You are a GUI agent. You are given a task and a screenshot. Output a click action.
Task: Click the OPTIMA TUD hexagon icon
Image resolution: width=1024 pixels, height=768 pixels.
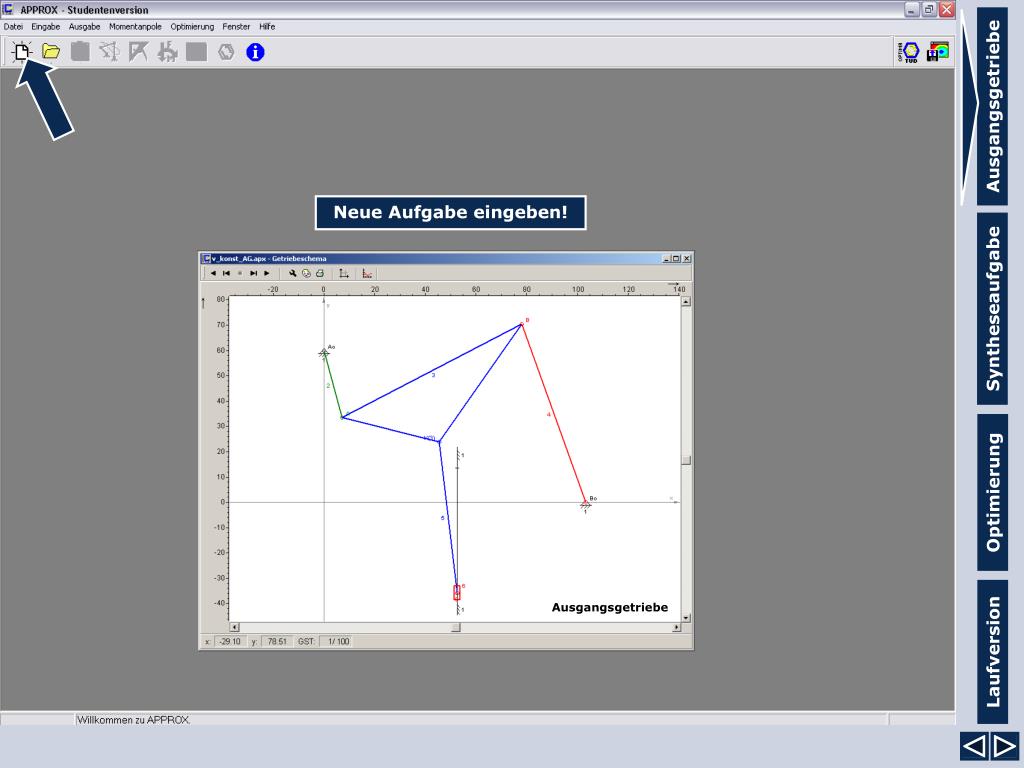(x=909, y=52)
